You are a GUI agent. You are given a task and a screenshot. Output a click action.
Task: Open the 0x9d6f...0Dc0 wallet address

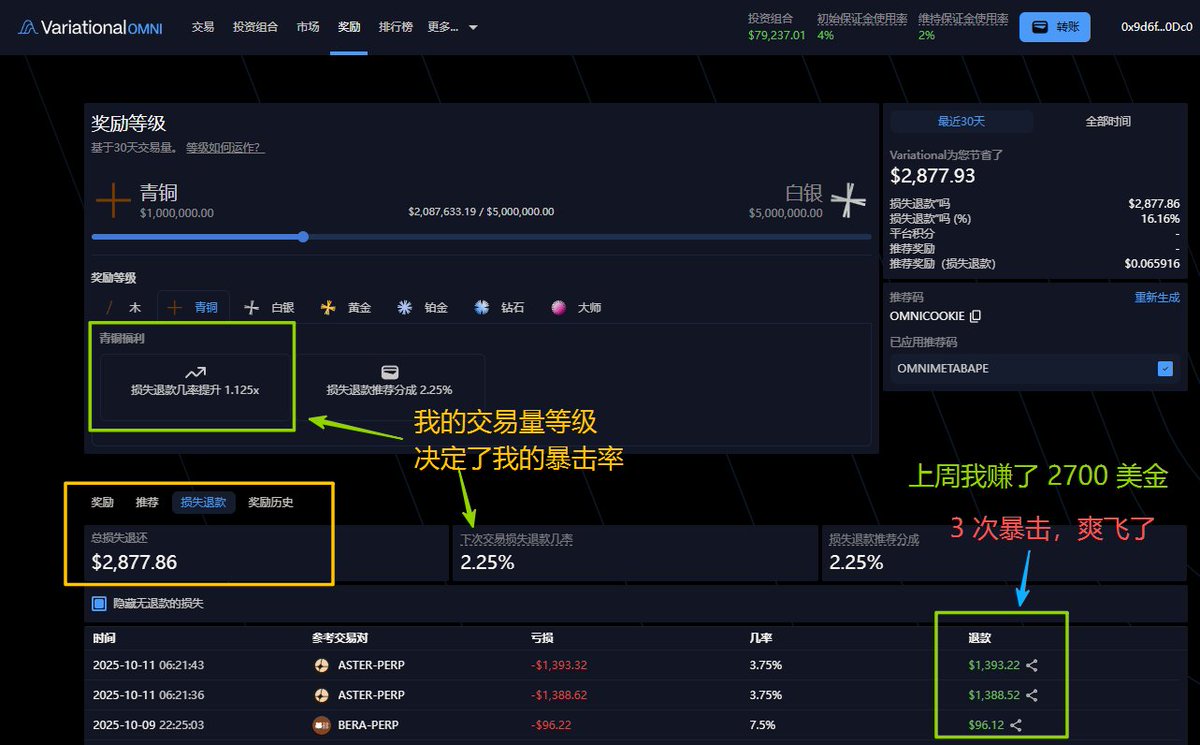(1158, 27)
